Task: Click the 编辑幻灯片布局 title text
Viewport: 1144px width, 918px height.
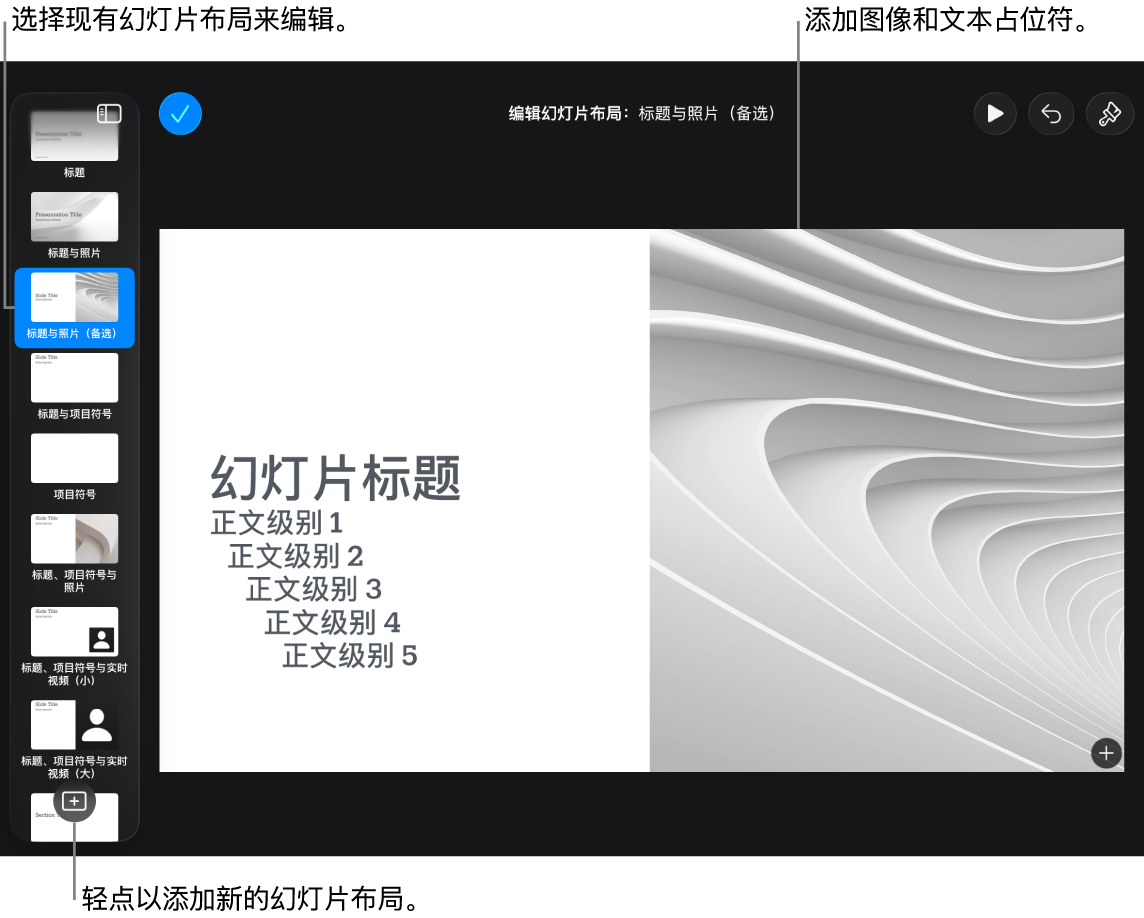Action: tap(564, 114)
